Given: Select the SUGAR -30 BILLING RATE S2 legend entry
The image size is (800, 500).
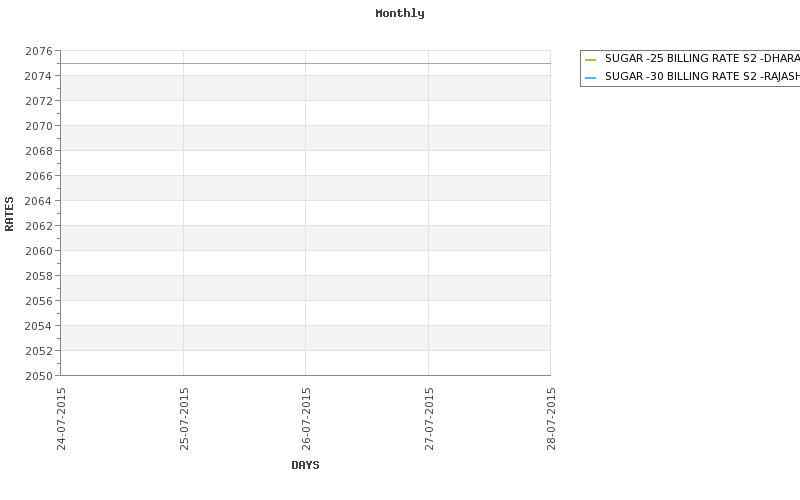Looking at the screenshot, I should coord(702,77).
